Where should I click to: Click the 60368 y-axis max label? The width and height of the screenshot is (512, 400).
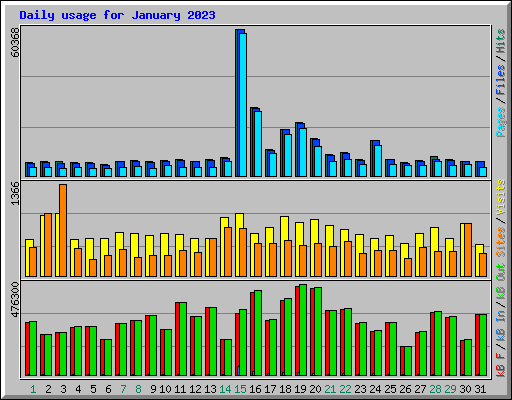coord(15,42)
